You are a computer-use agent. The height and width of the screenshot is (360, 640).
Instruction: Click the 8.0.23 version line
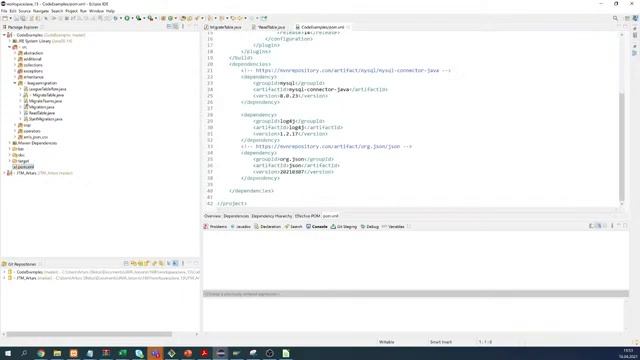[x=290, y=96]
